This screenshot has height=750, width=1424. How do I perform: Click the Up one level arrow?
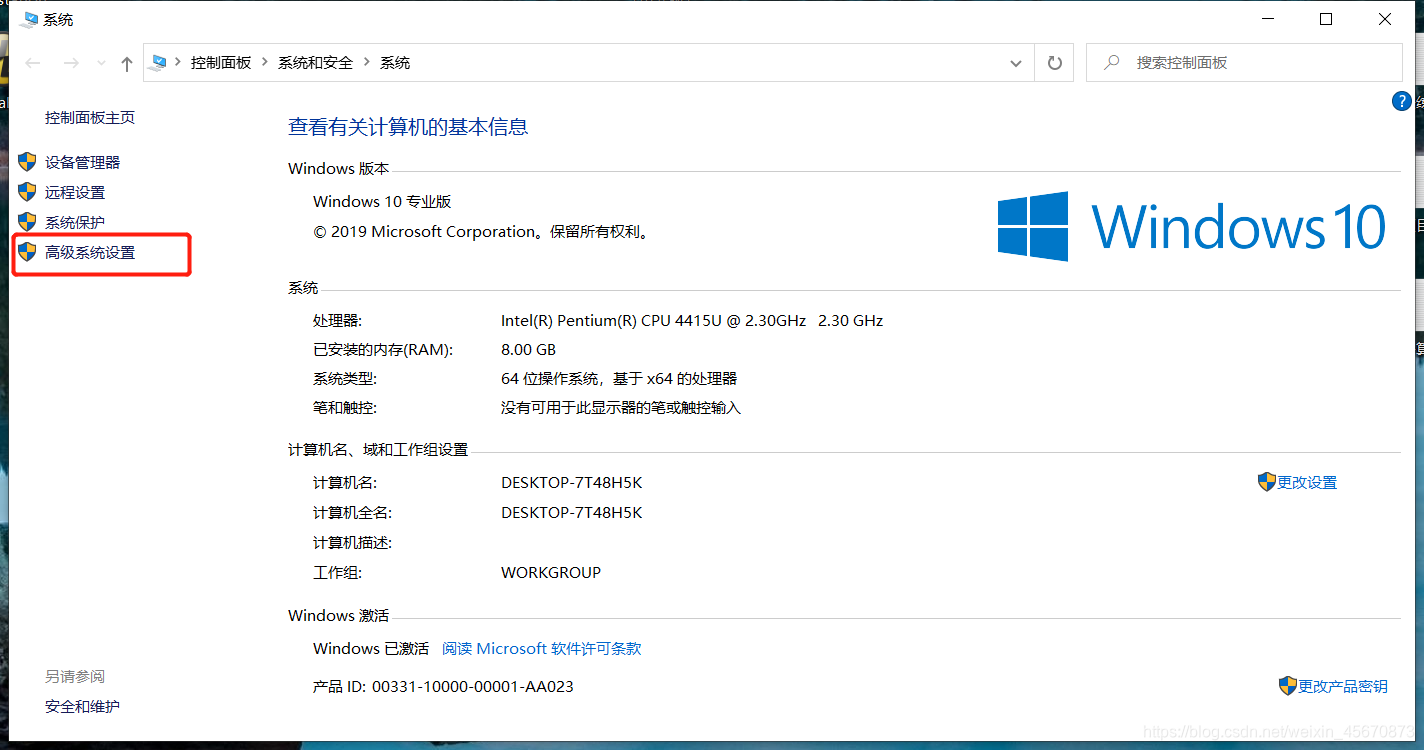coord(127,63)
